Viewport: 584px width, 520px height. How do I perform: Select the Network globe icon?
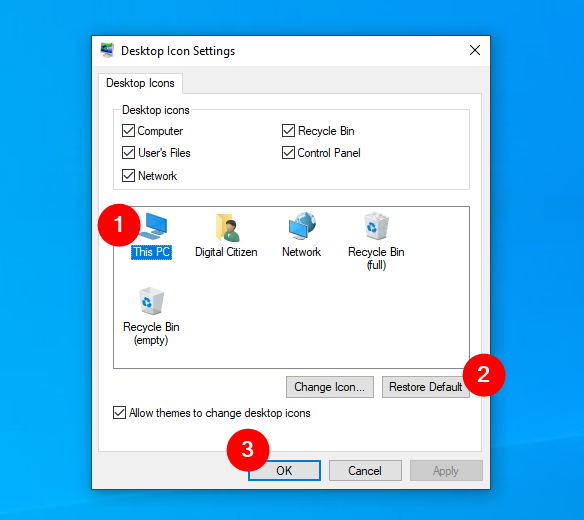302,226
